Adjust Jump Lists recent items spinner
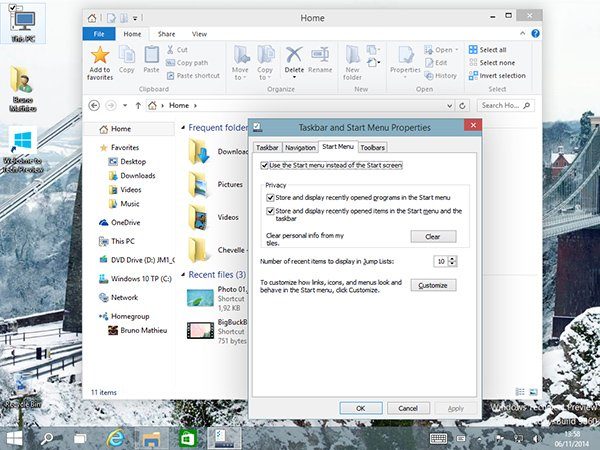The height and width of the screenshot is (450, 600). pos(452,261)
